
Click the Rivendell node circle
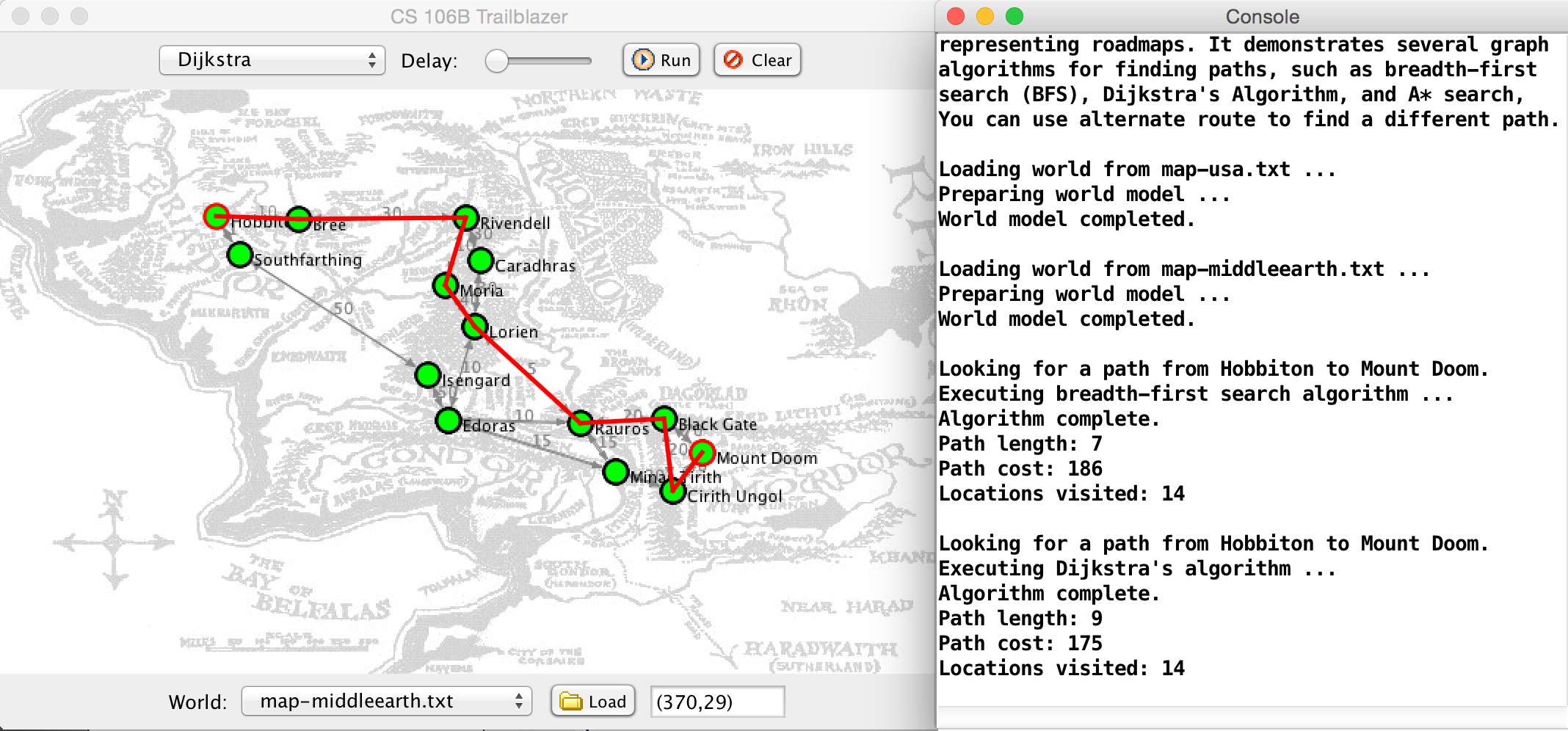click(466, 218)
